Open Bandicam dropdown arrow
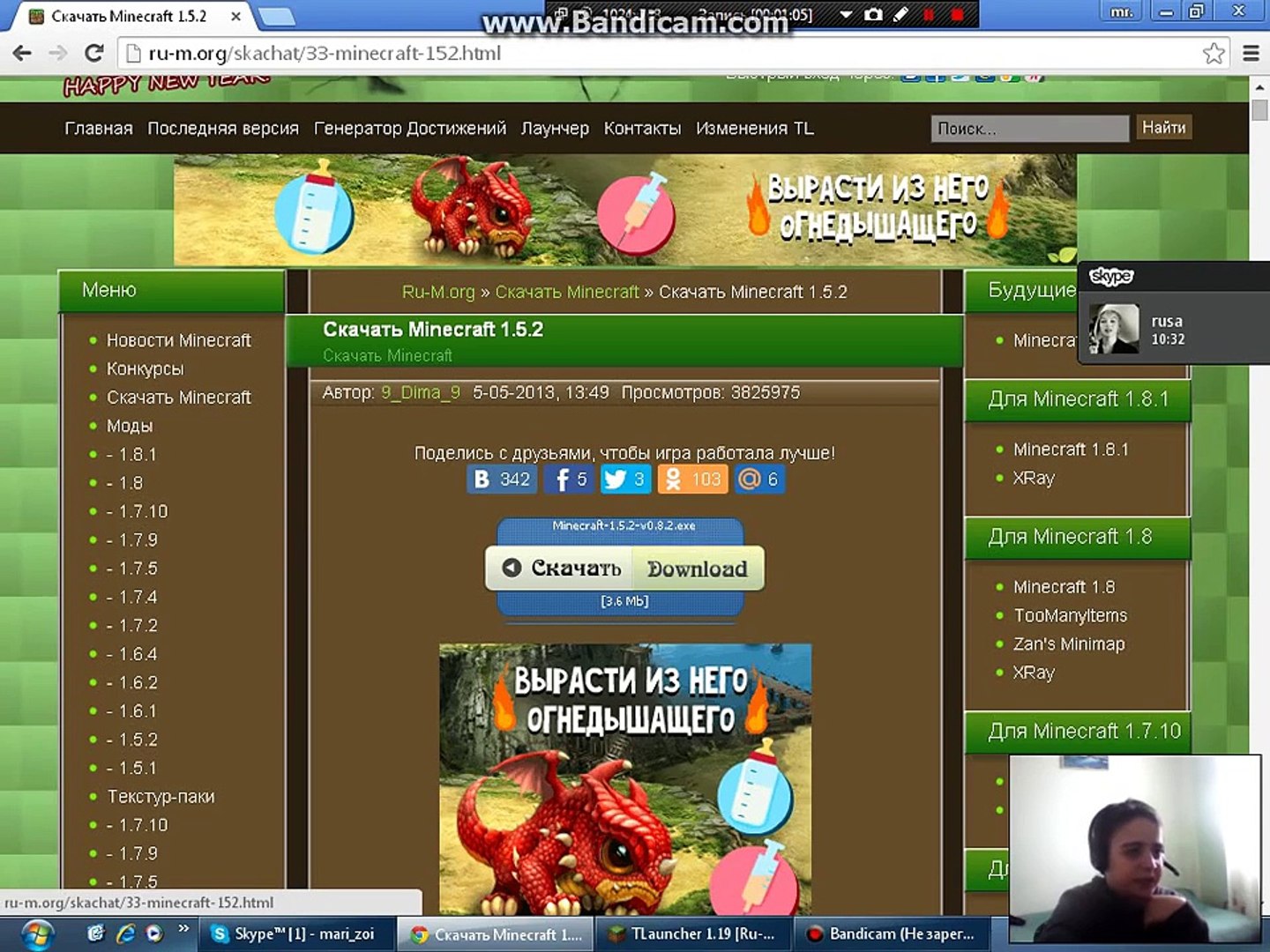 pyautogui.click(x=846, y=14)
